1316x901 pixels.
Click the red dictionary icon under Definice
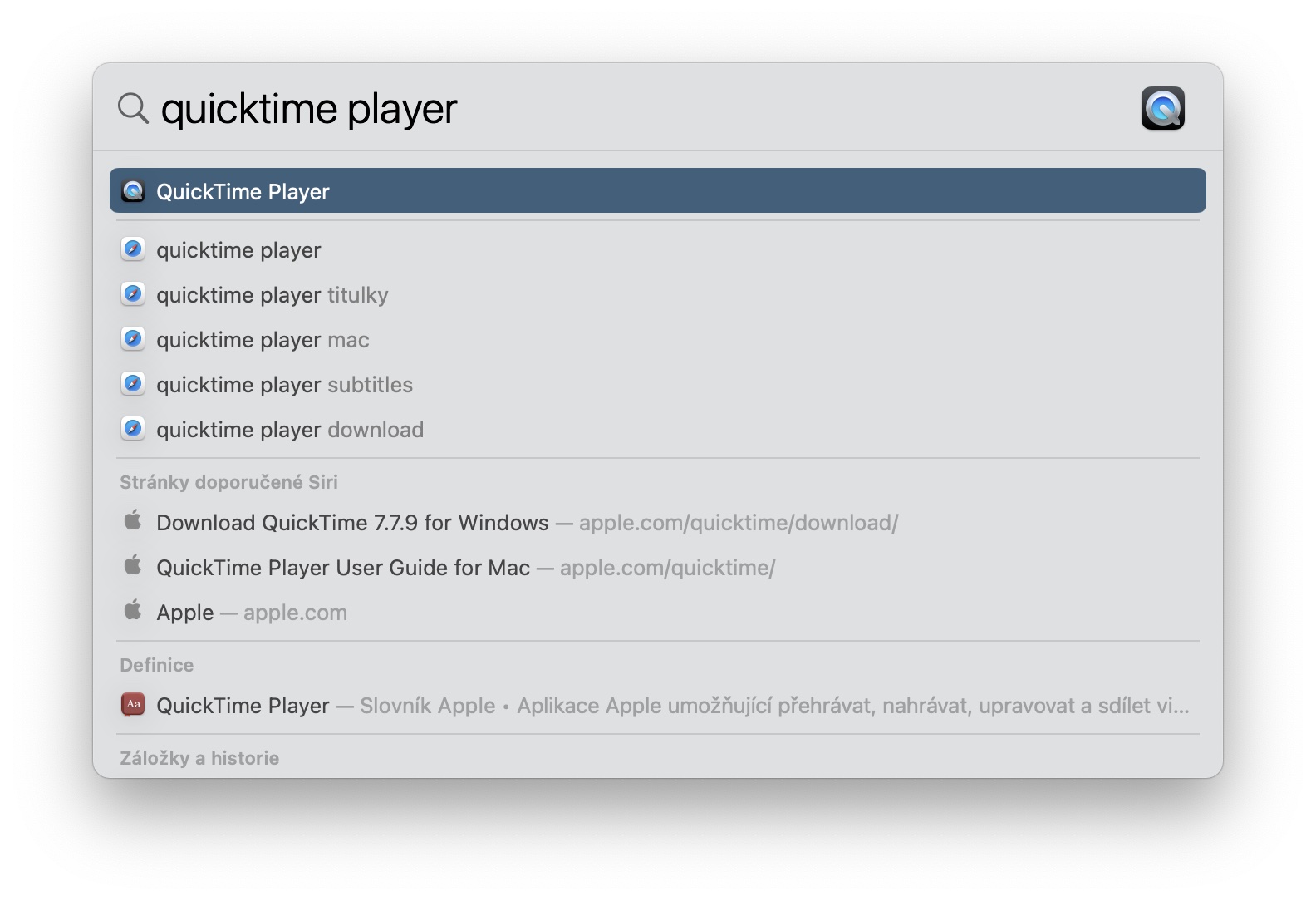pyautogui.click(x=133, y=705)
